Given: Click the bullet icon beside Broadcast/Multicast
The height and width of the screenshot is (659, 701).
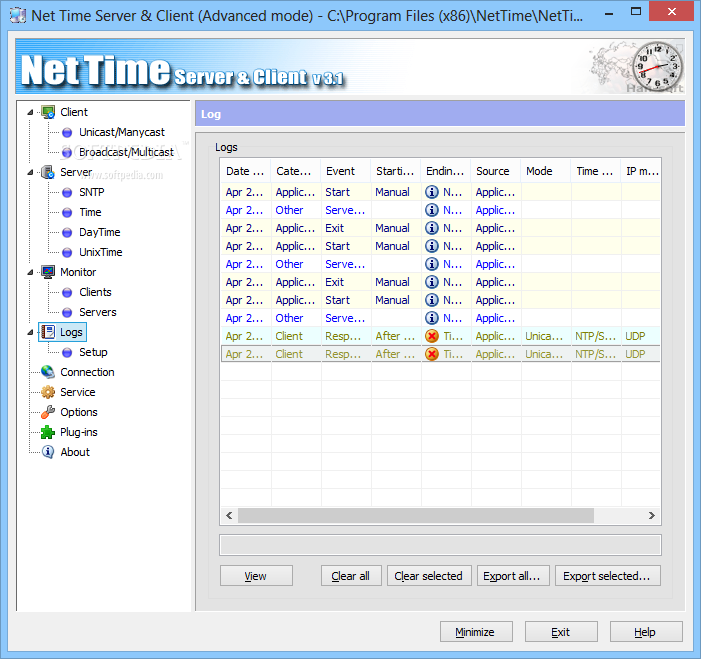Looking at the screenshot, I should click(67, 152).
